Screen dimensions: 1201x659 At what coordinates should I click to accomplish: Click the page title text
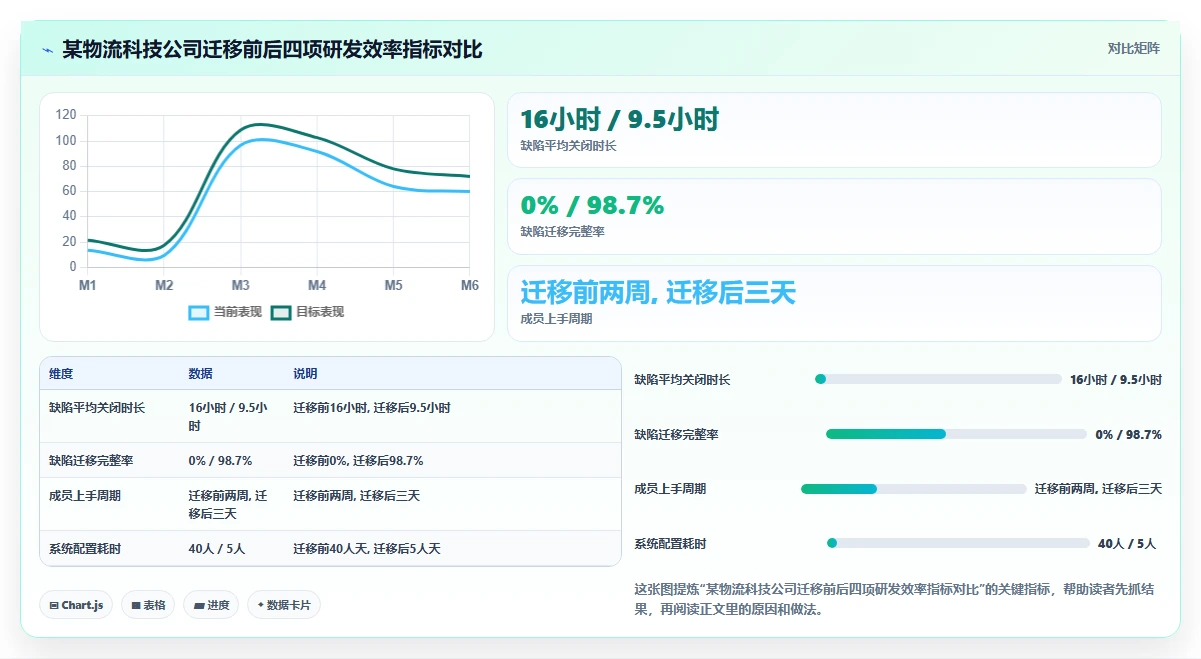pyautogui.click(x=272, y=50)
